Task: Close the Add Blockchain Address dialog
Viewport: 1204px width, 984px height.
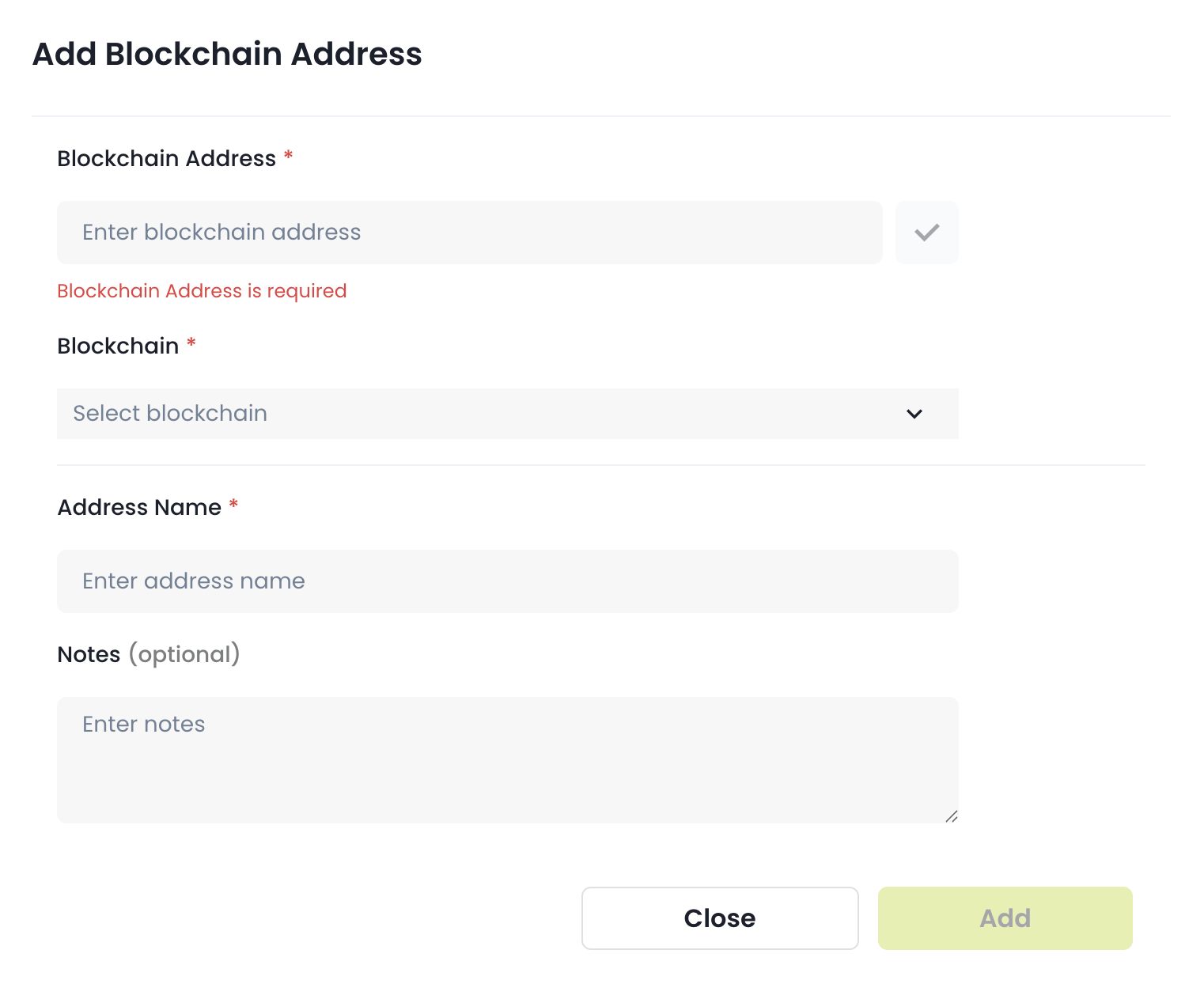Action: tap(719, 918)
